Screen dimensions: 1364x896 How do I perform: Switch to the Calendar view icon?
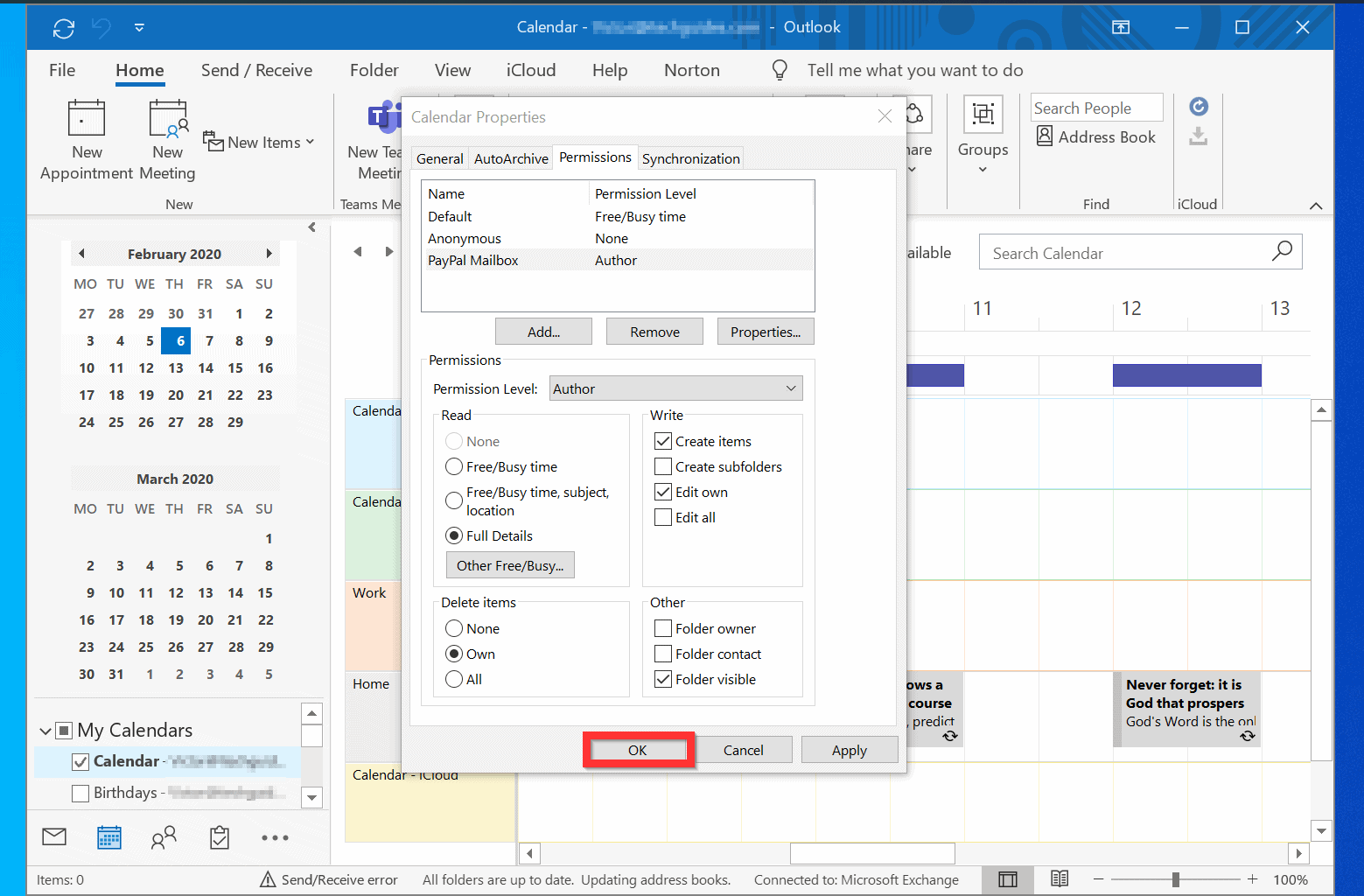click(x=109, y=837)
